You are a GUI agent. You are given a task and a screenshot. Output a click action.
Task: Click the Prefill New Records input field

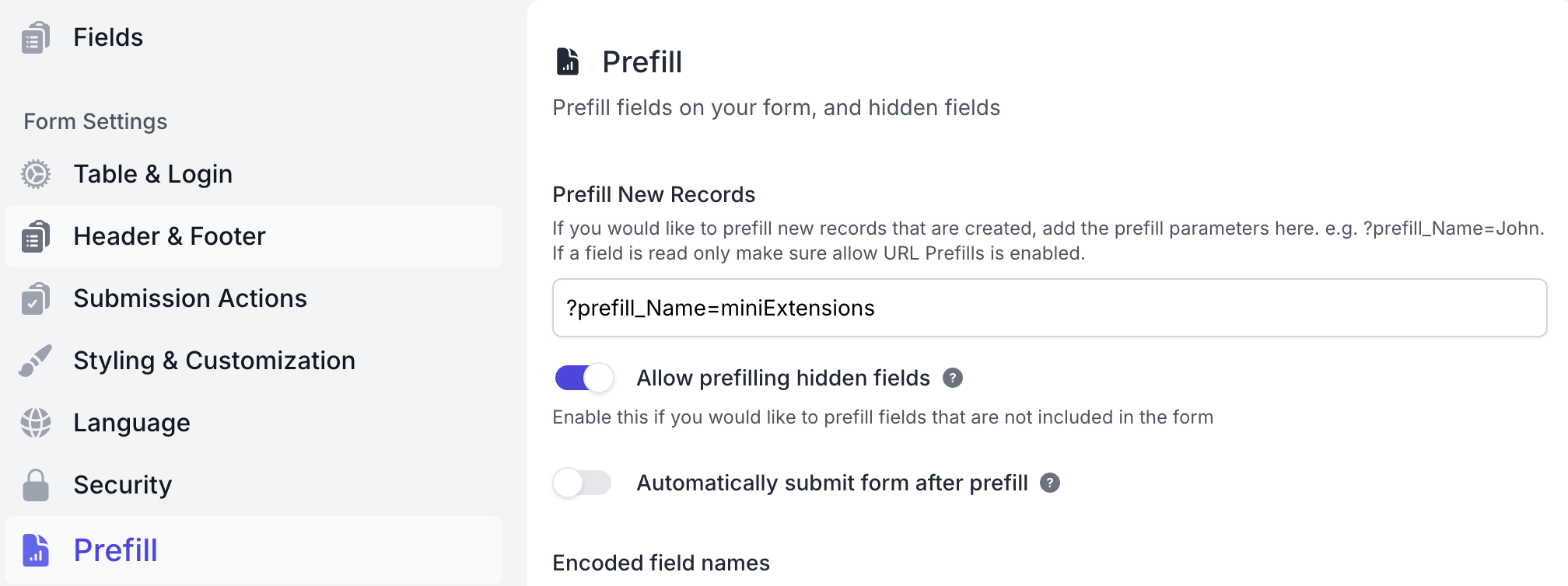(1048, 308)
